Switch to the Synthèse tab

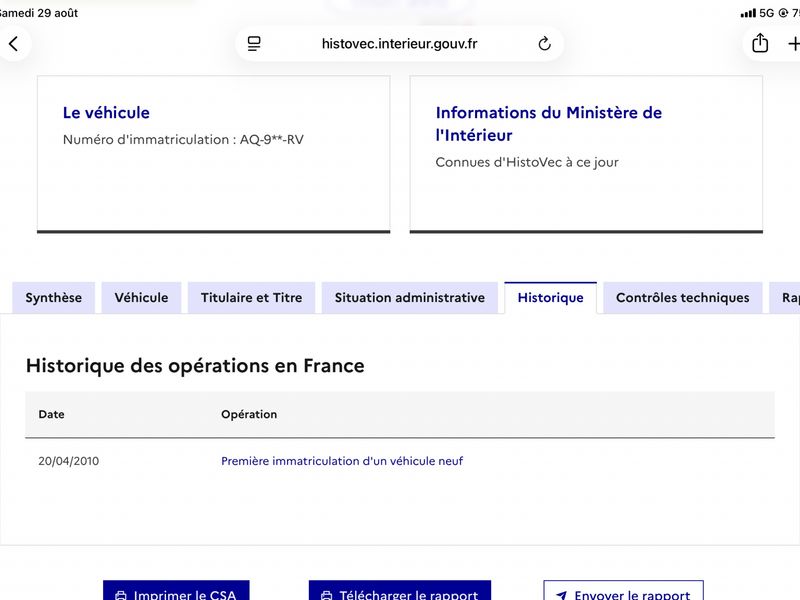[x=54, y=297]
